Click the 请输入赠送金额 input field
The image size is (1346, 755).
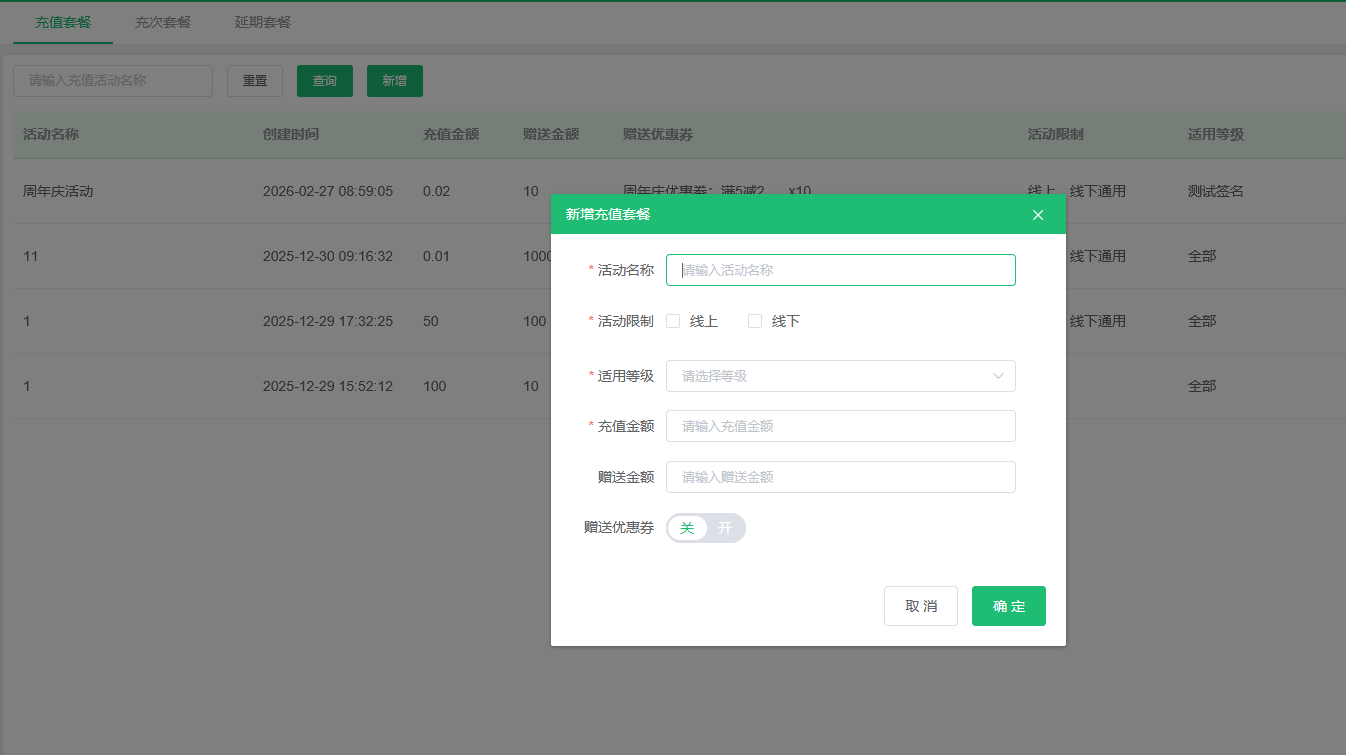840,477
